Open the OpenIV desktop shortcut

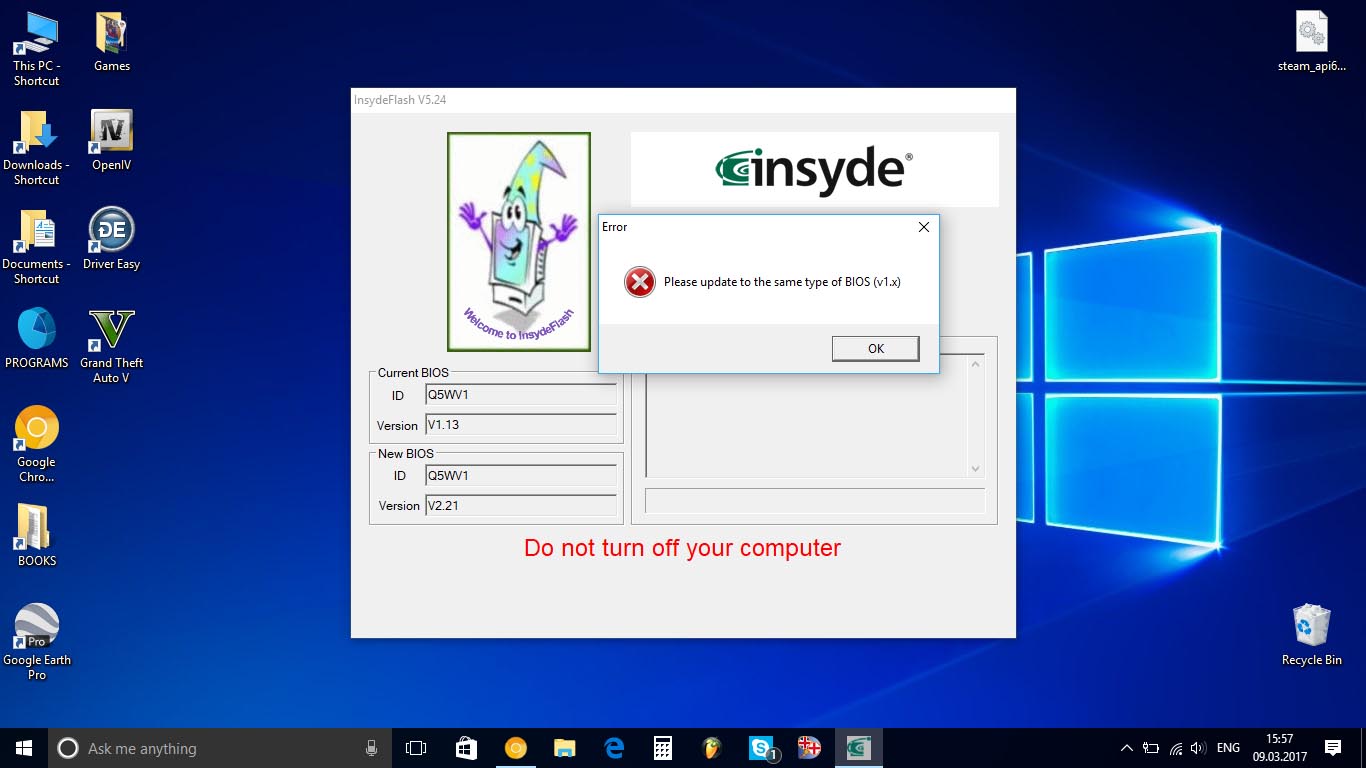point(111,142)
